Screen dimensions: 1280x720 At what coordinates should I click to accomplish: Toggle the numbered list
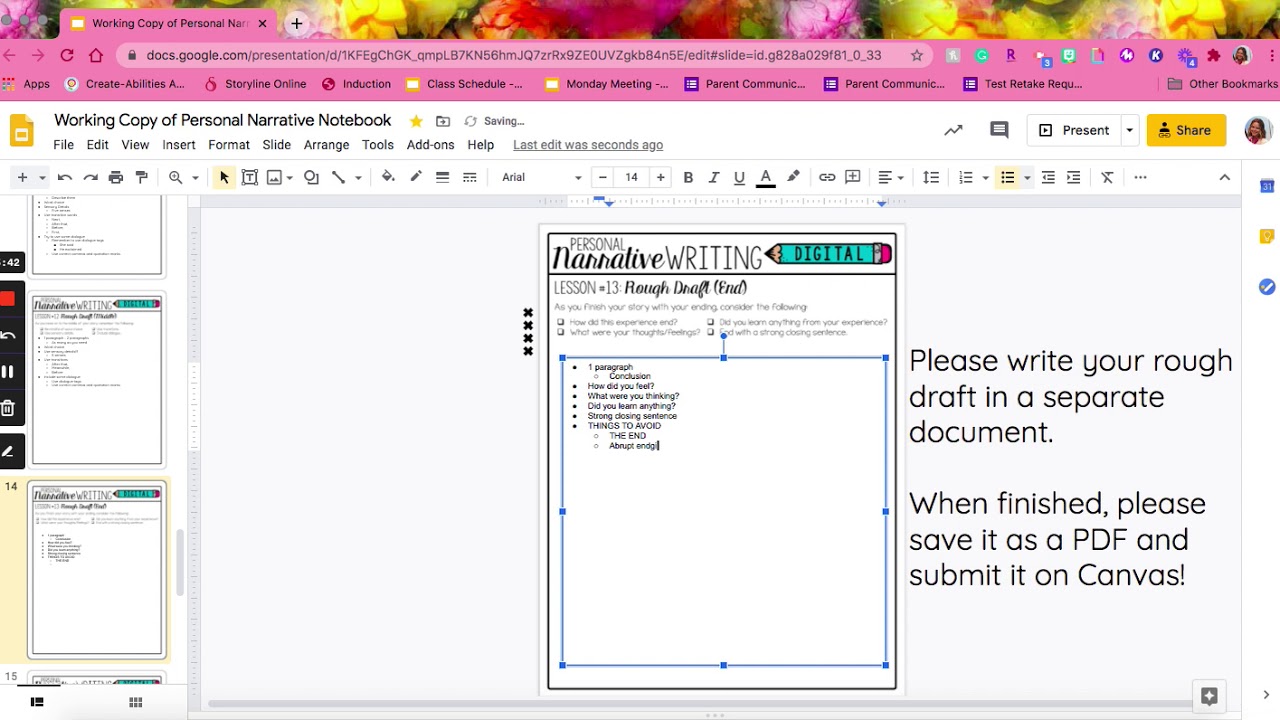pos(966,177)
